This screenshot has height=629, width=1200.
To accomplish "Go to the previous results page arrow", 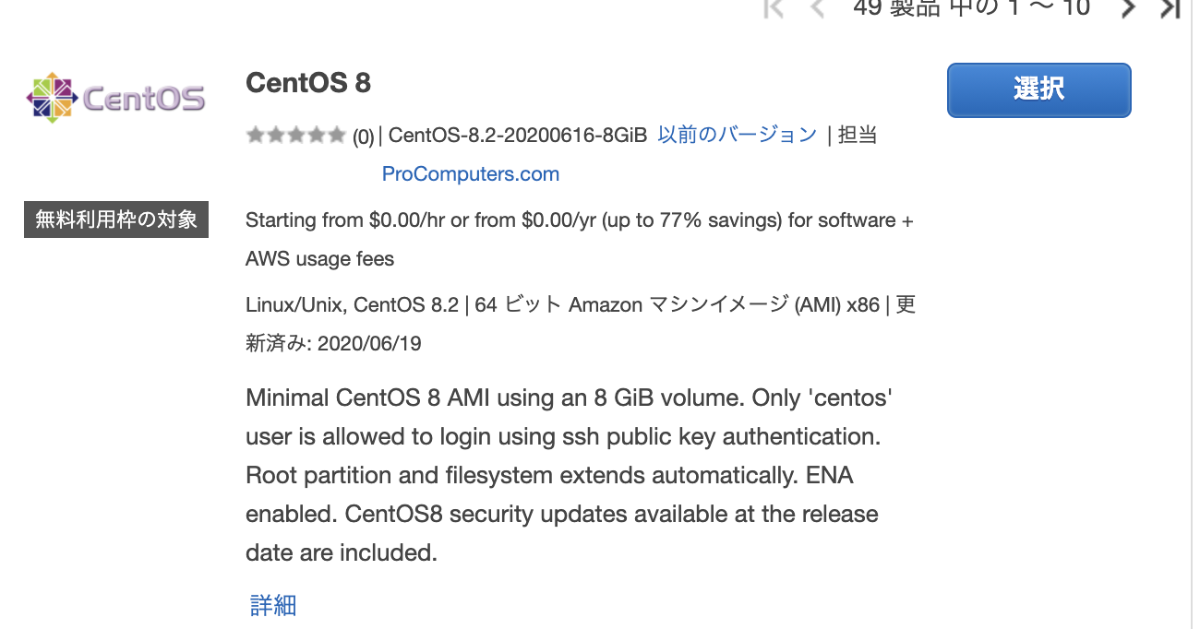I will (x=817, y=9).
